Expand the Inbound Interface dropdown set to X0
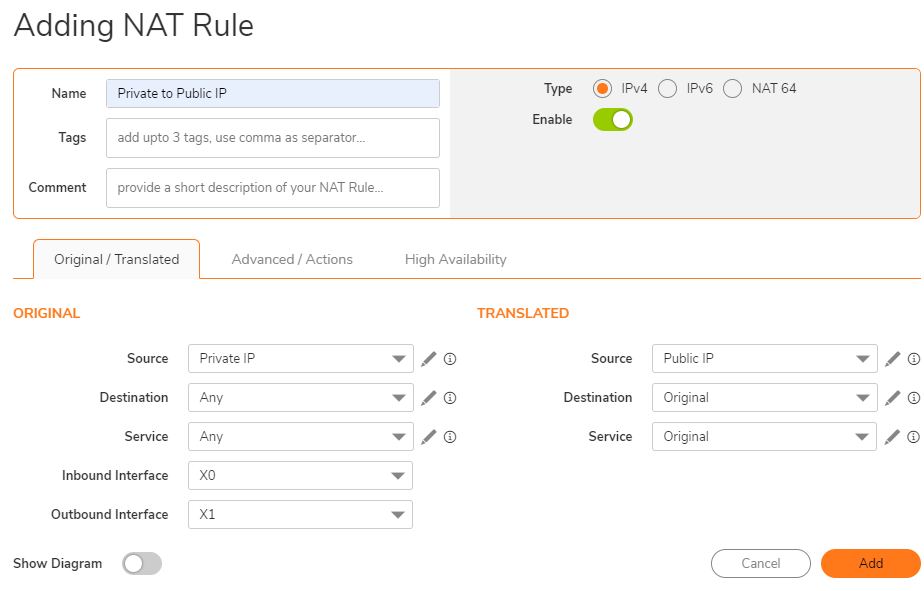 point(300,476)
